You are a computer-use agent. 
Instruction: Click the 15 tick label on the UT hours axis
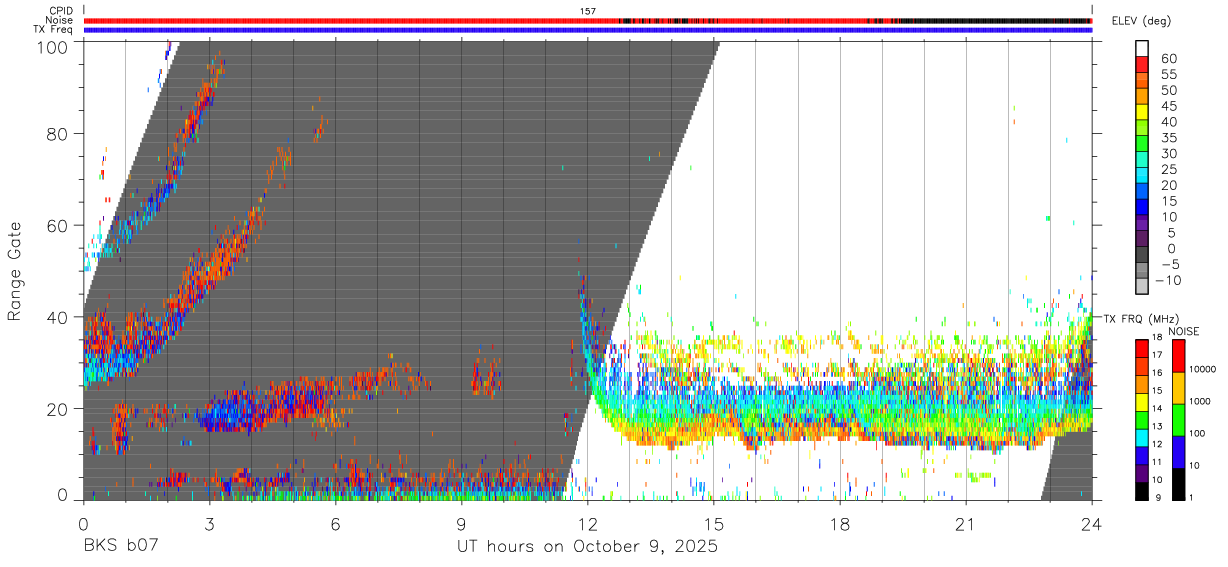click(x=714, y=523)
